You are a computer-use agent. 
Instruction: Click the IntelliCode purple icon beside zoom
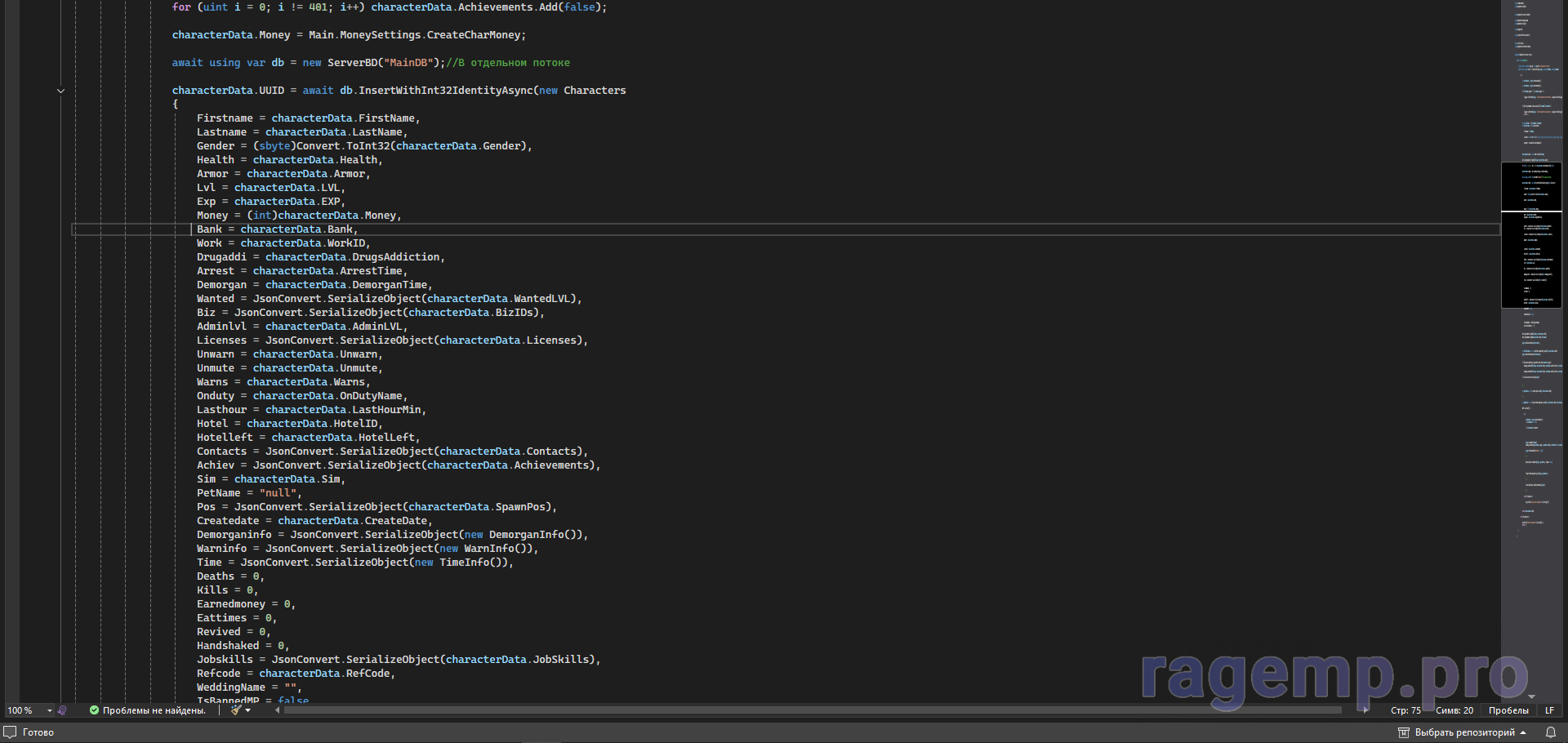point(62,710)
